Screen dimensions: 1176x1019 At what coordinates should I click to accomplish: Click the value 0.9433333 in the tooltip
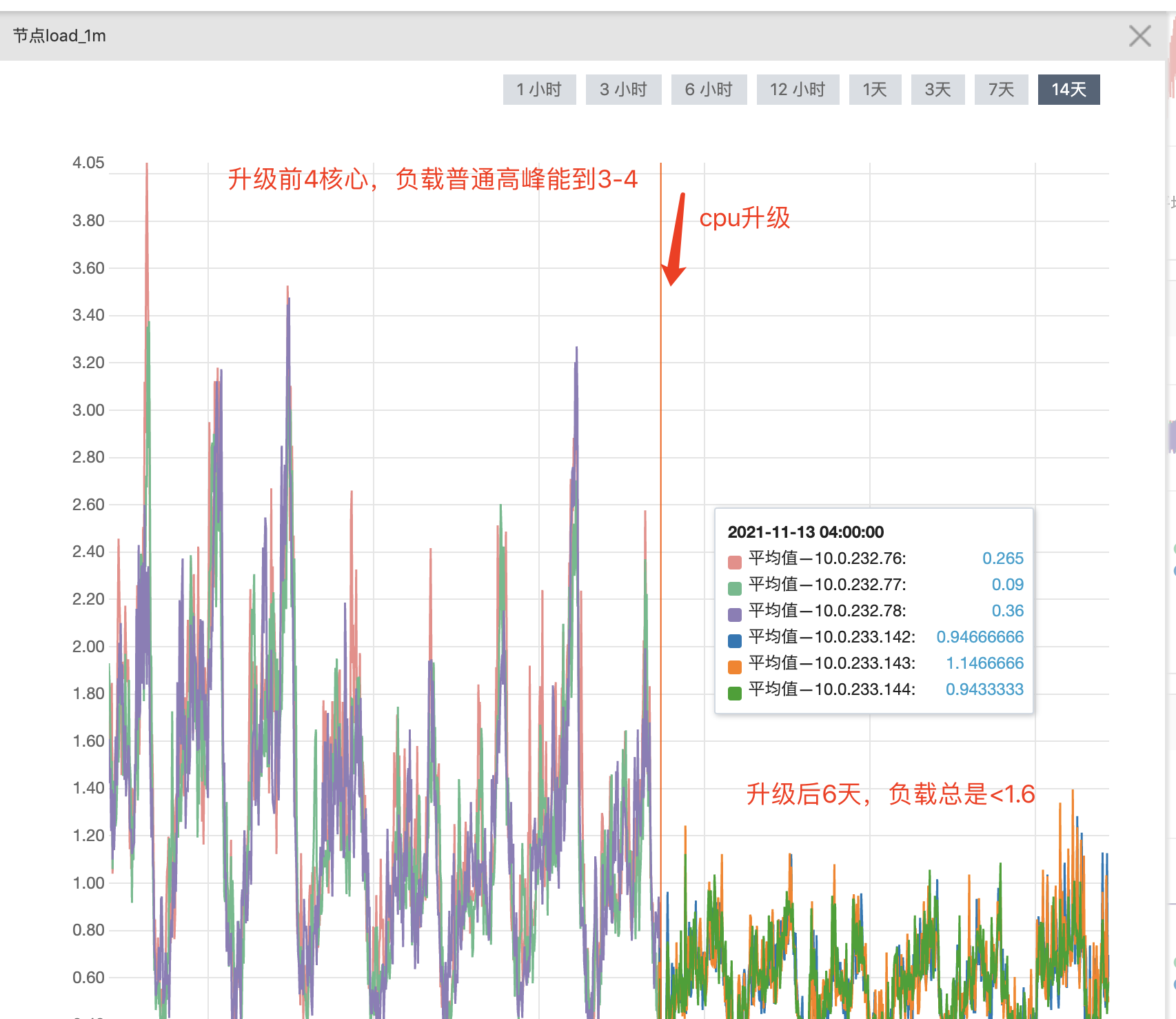pyautogui.click(x=985, y=689)
